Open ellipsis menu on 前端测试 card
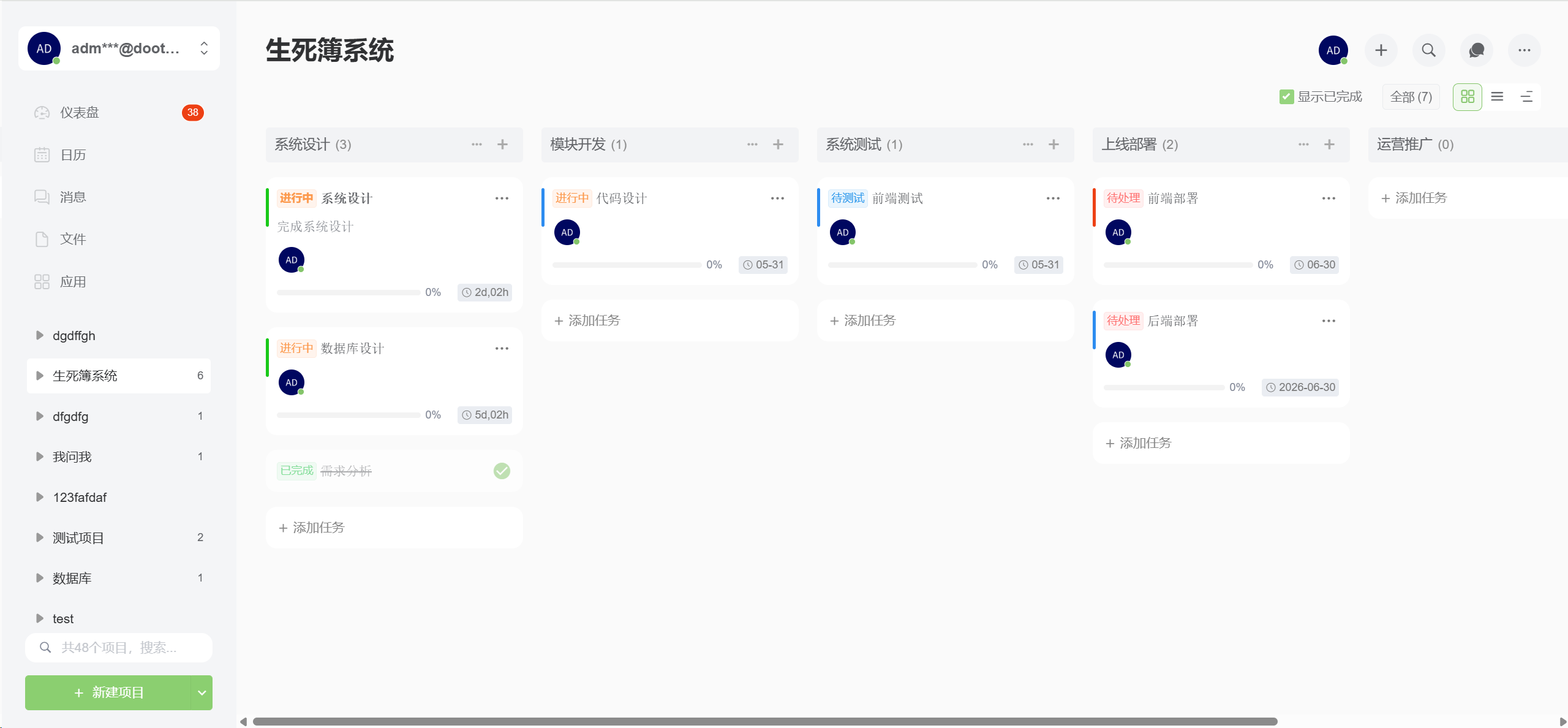This screenshot has width=1568, height=728. coord(1053,199)
